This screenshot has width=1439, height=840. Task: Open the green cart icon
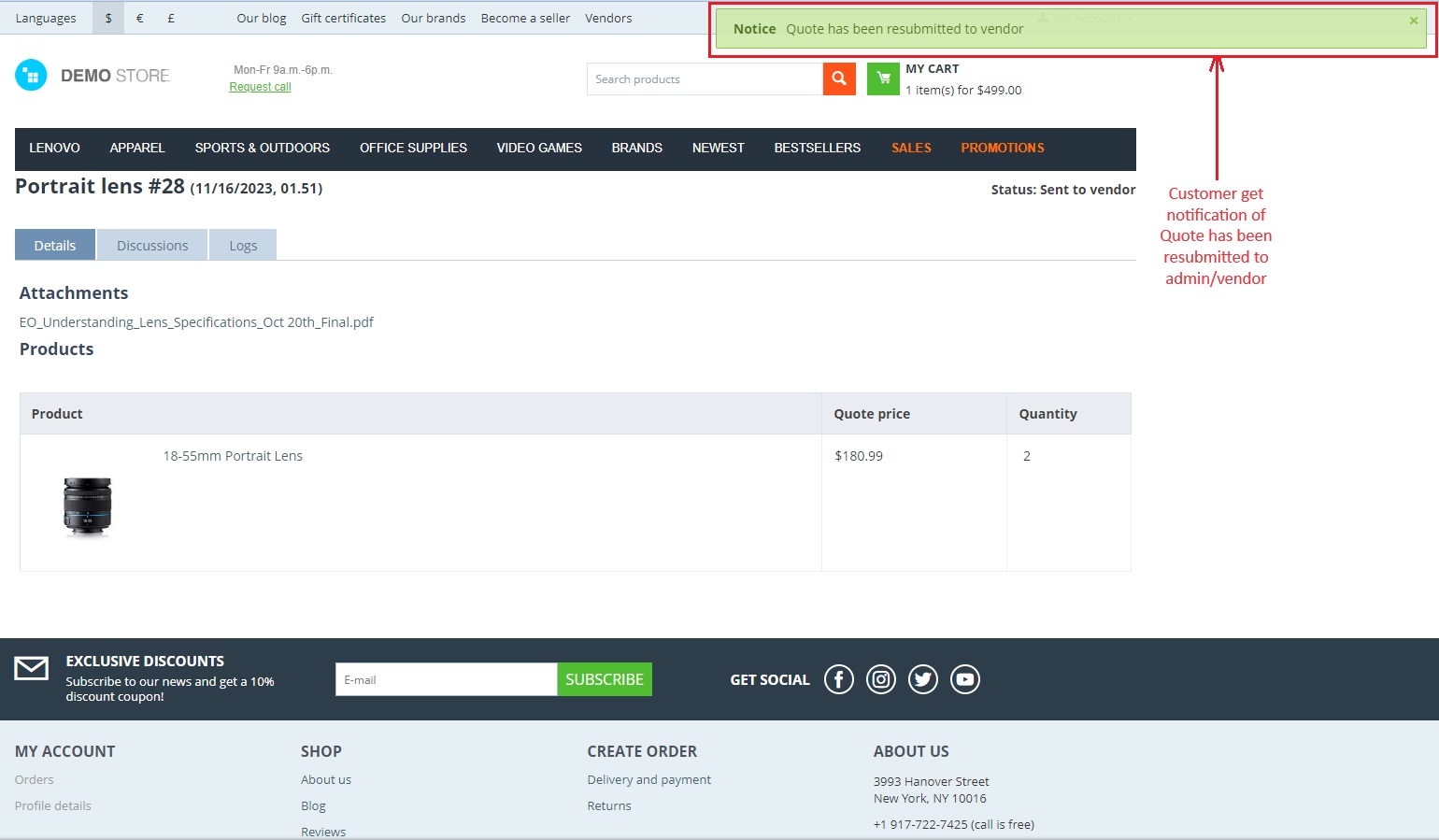[883, 79]
